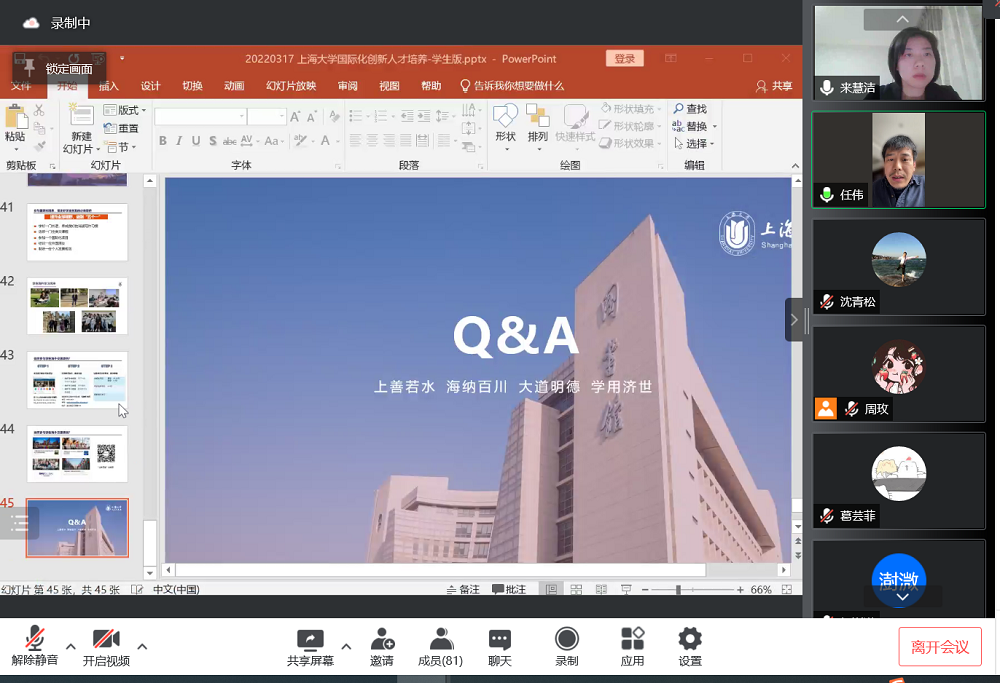The height and width of the screenshot is (683, 1000).
Task: Click the Shape Effects (形状效果) icon
Action: click(x=605, y=143)
